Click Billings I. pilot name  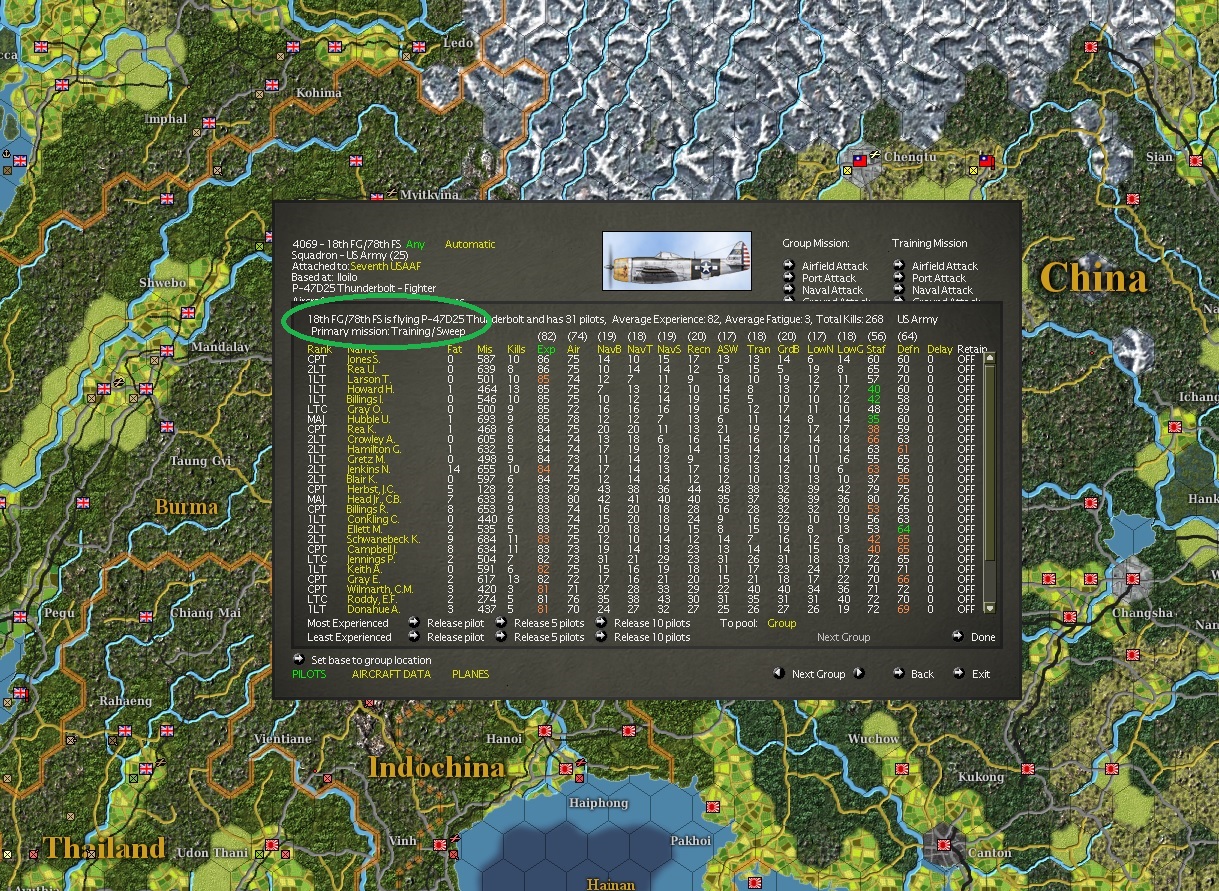pyautogui.click(x=365, y=399)
